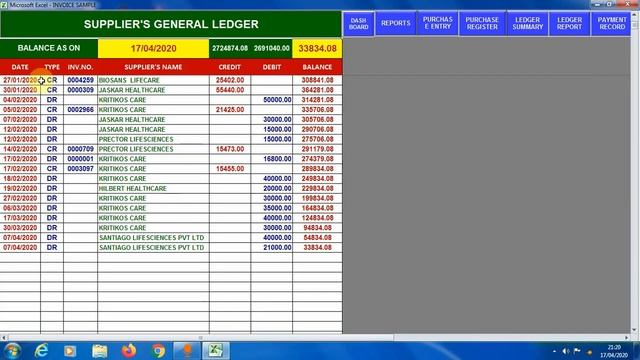Select closing balance cell 33834.08 in header
640x360 pixels.
[317, 49]
